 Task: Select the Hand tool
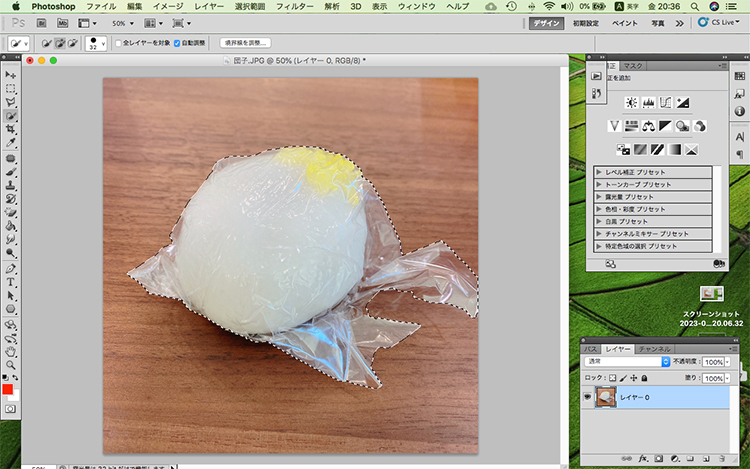tap(11, 352)
